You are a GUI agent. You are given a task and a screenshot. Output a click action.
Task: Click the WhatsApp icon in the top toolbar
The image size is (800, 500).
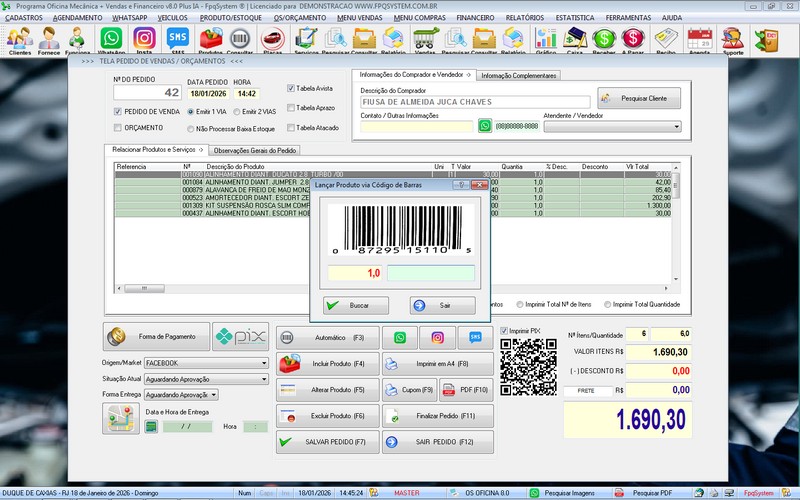[111, 40]
